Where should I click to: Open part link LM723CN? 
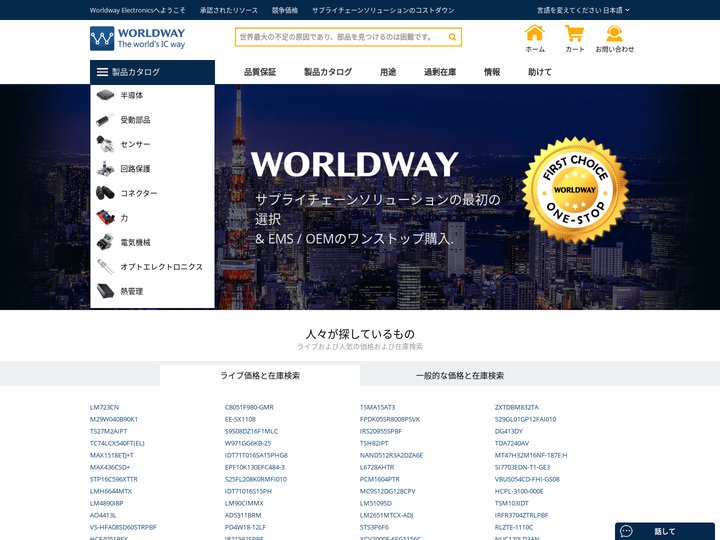pos(104,407)
